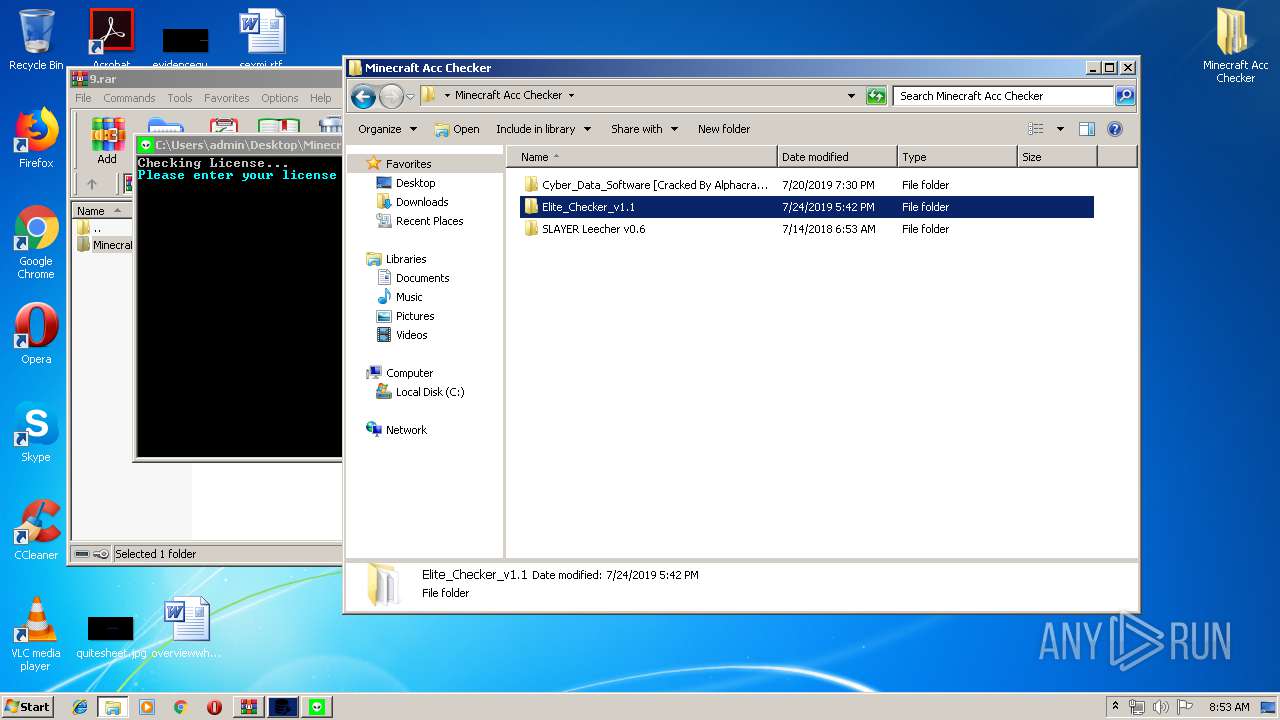The image size is (1280, 720).
Task: Open the Firefox desktop icon
Action: pos(36,138)
